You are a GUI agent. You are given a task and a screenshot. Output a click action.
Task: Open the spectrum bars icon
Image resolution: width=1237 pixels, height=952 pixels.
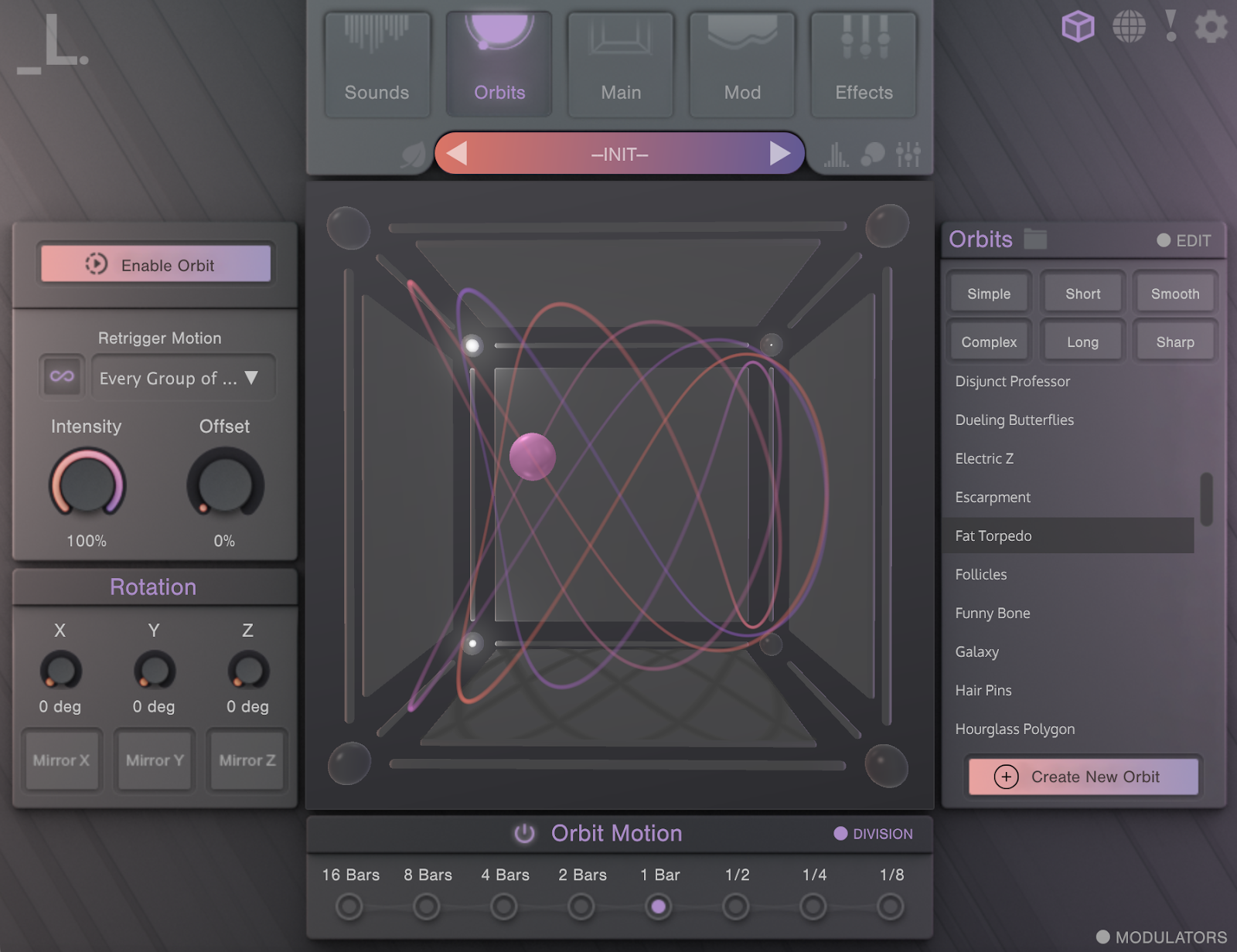click(836, 155)
